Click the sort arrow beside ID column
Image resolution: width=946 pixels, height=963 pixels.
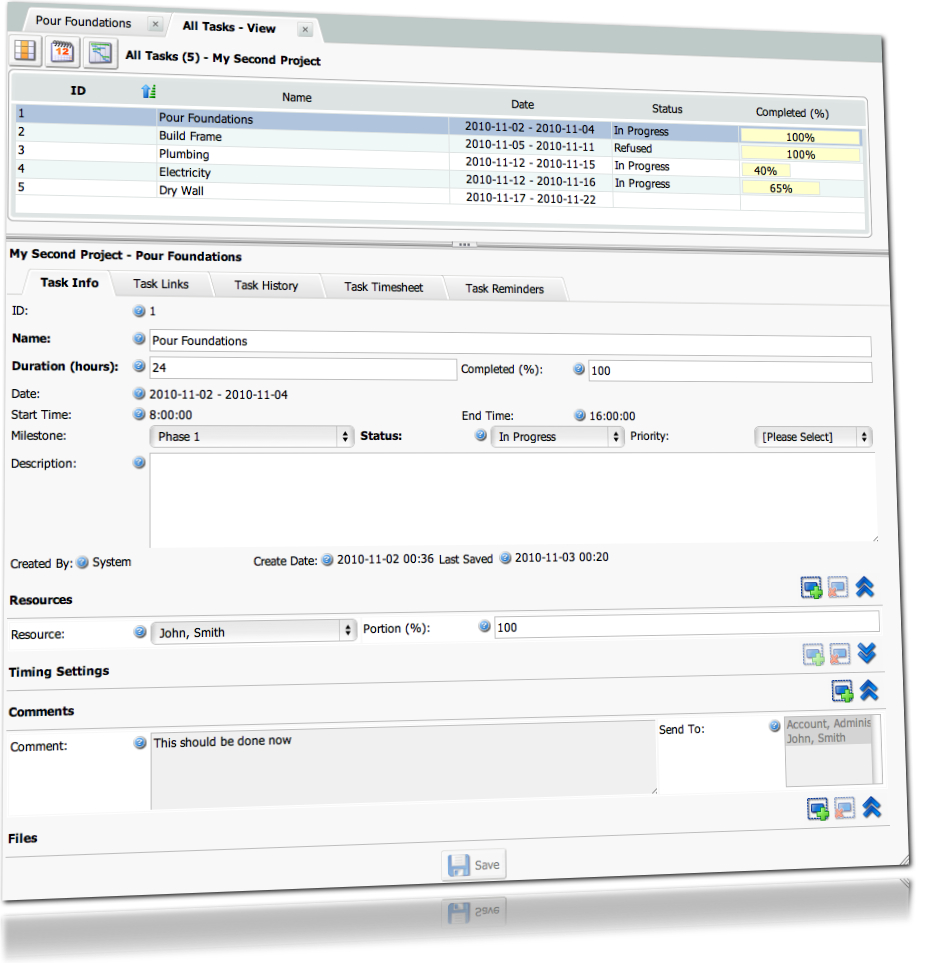click(149, 91)
